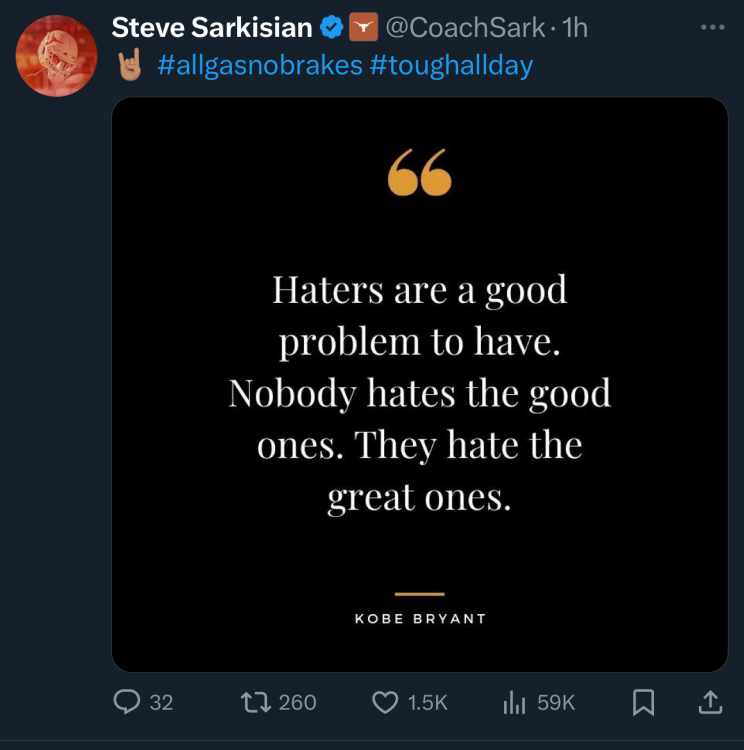Click the 1.5K likes count
The height and width of the screenshot is (750, 744).
pos(428,703)
